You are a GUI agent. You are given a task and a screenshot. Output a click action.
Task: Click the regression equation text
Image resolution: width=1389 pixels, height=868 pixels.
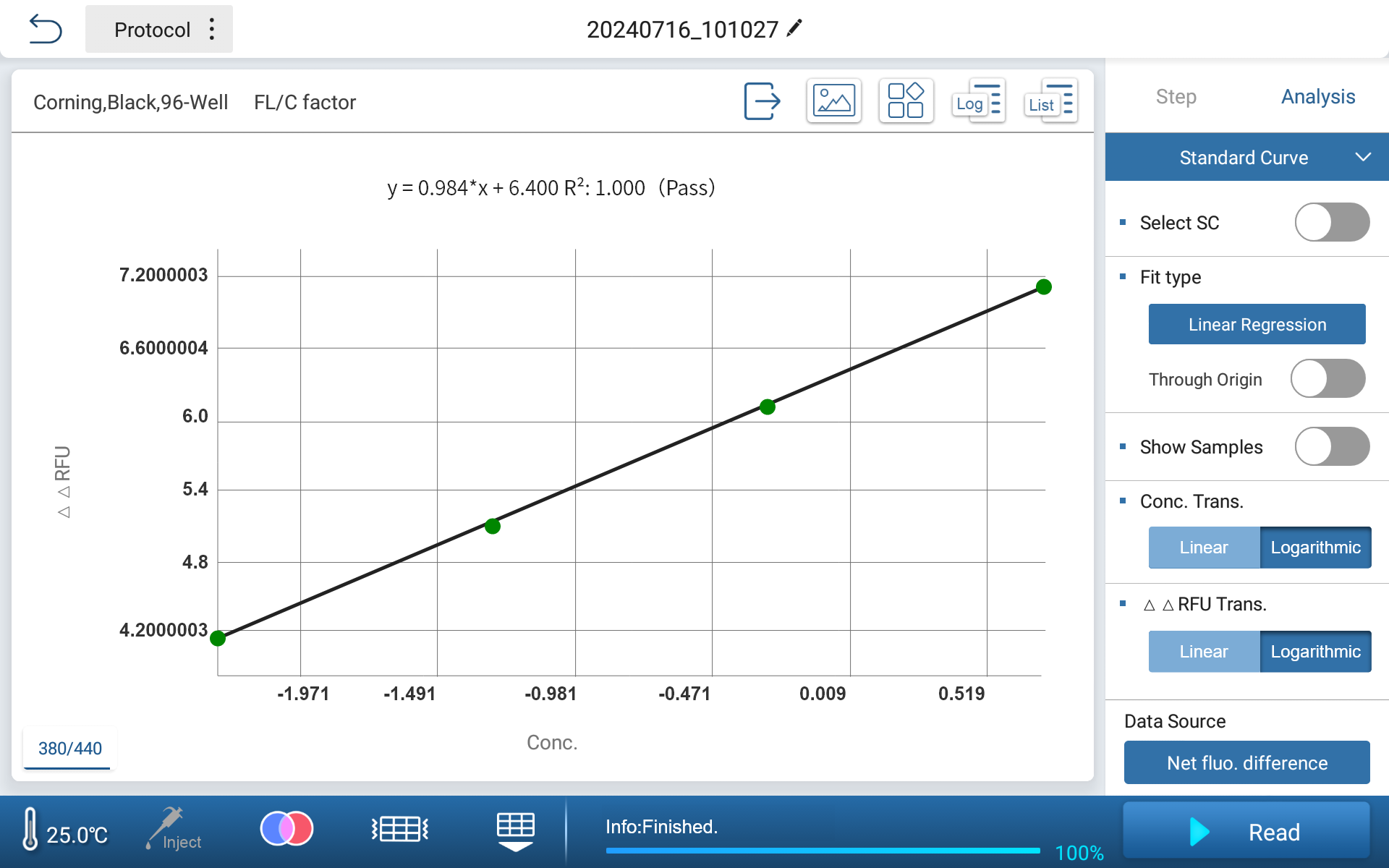pyautogui.click(x=551, y=188)
